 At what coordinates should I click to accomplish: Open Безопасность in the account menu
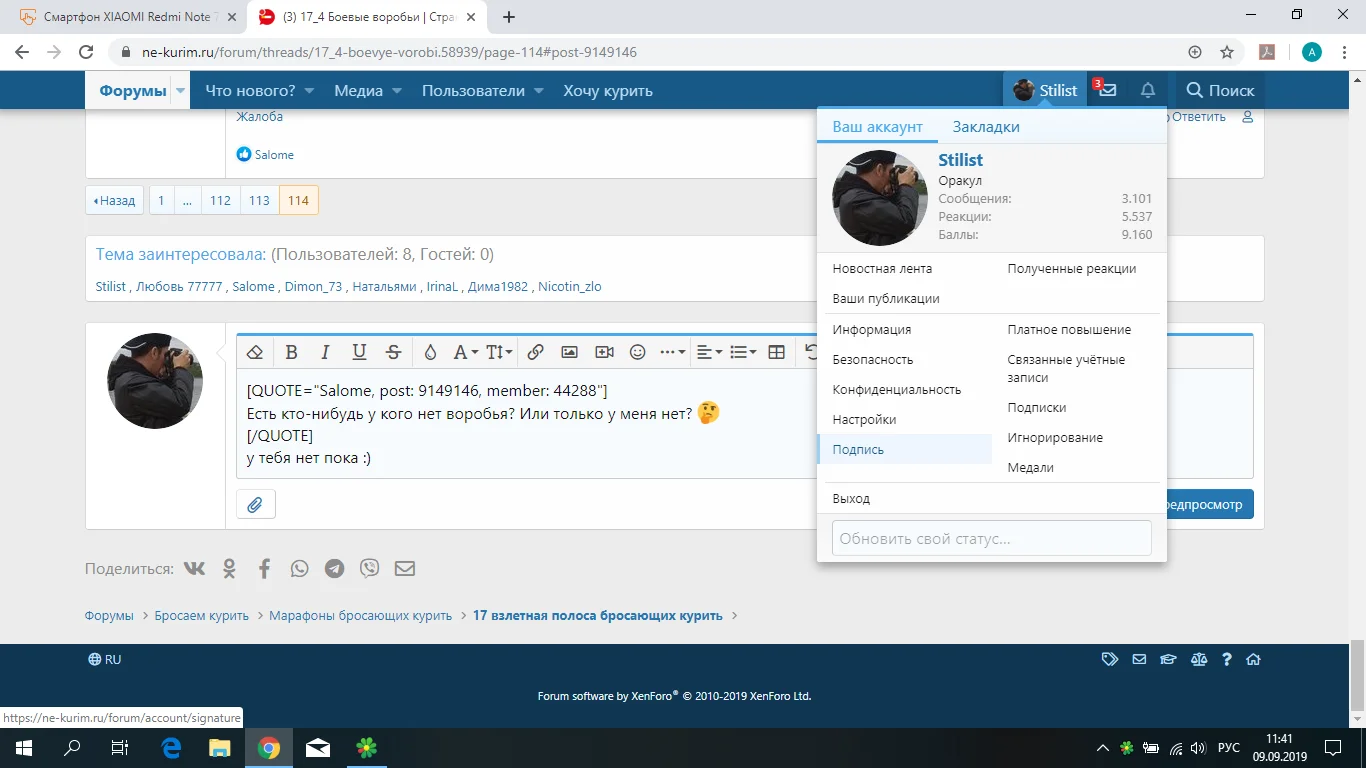873,360
